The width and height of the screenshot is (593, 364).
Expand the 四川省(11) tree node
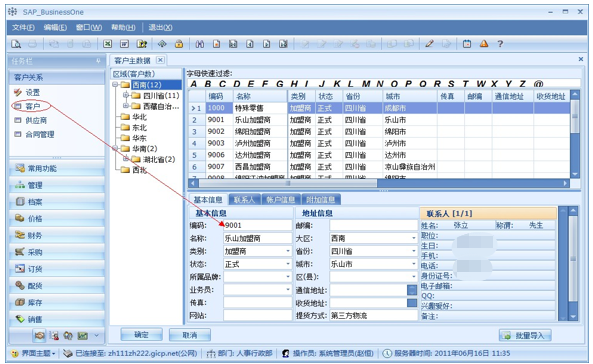(126, 95)
